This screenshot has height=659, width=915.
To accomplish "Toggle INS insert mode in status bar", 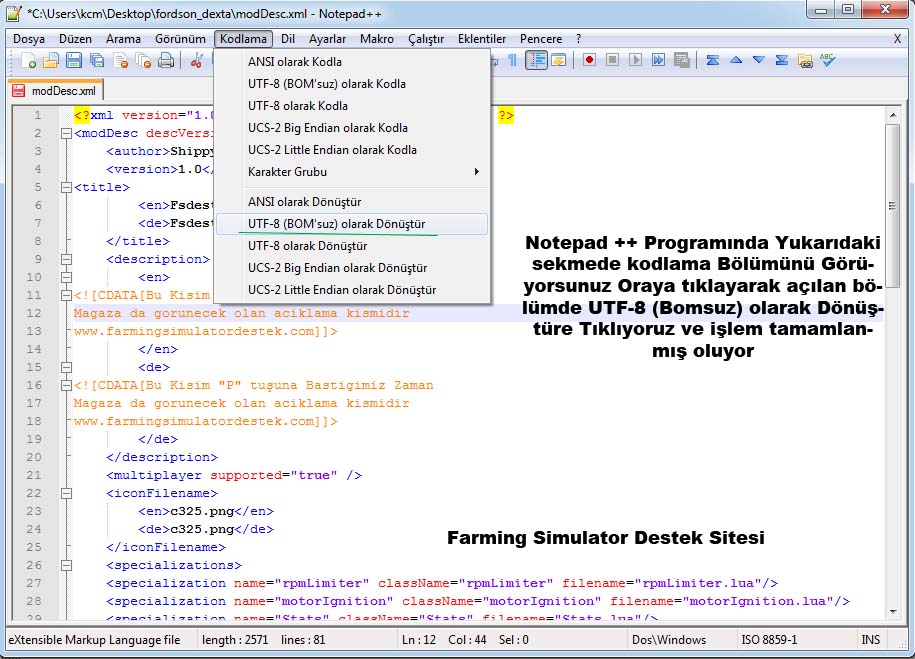I will (x=871, y=640).
